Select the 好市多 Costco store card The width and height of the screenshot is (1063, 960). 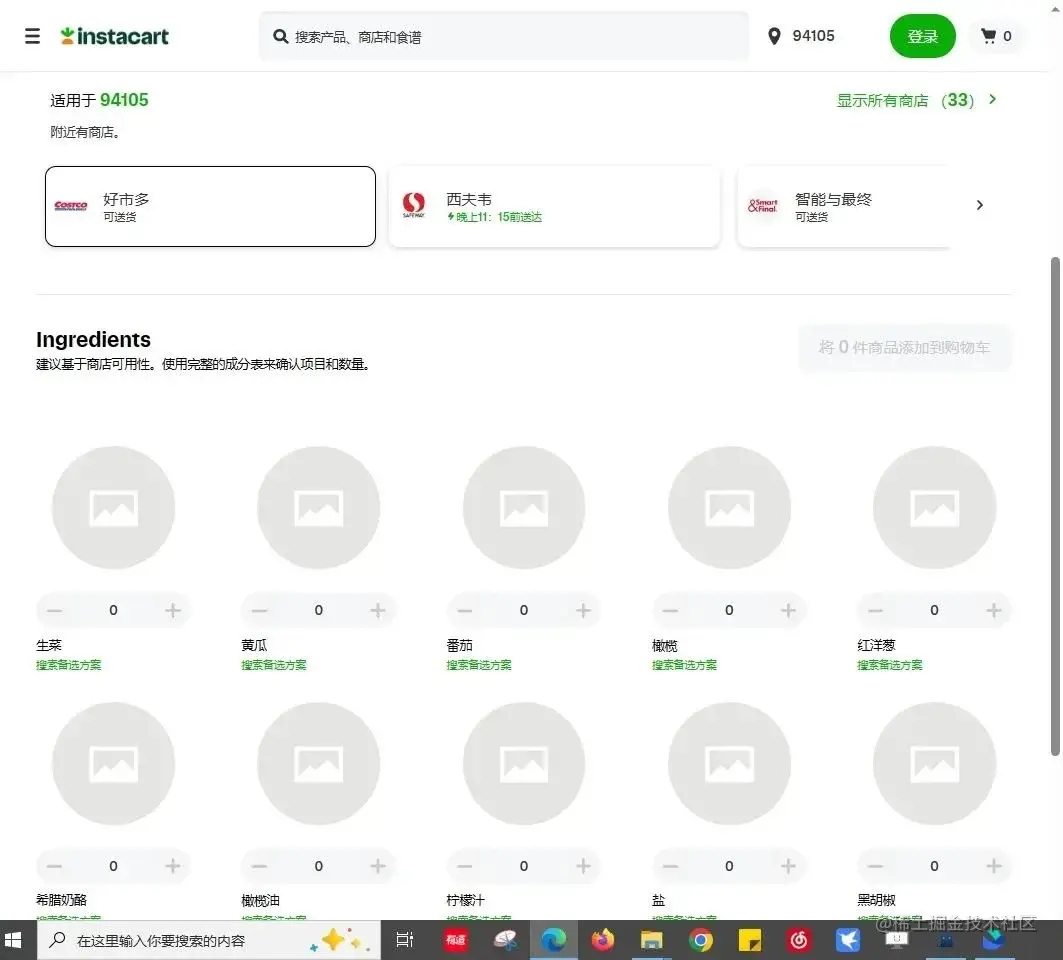[210, 206]
